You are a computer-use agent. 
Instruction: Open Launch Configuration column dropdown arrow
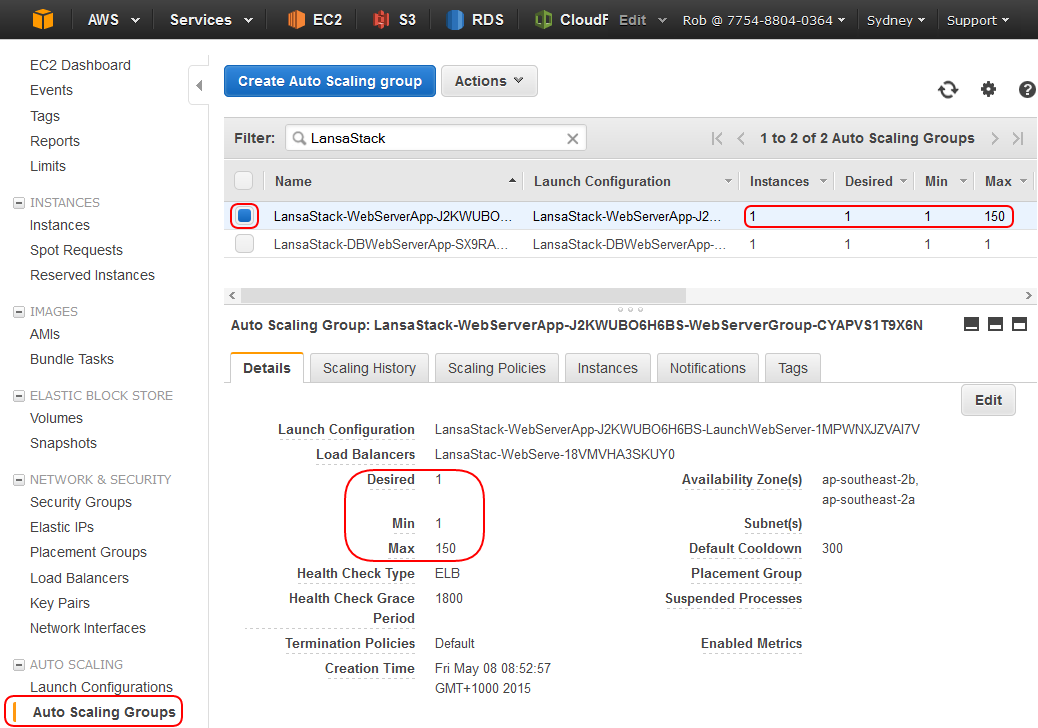(728, 181)
